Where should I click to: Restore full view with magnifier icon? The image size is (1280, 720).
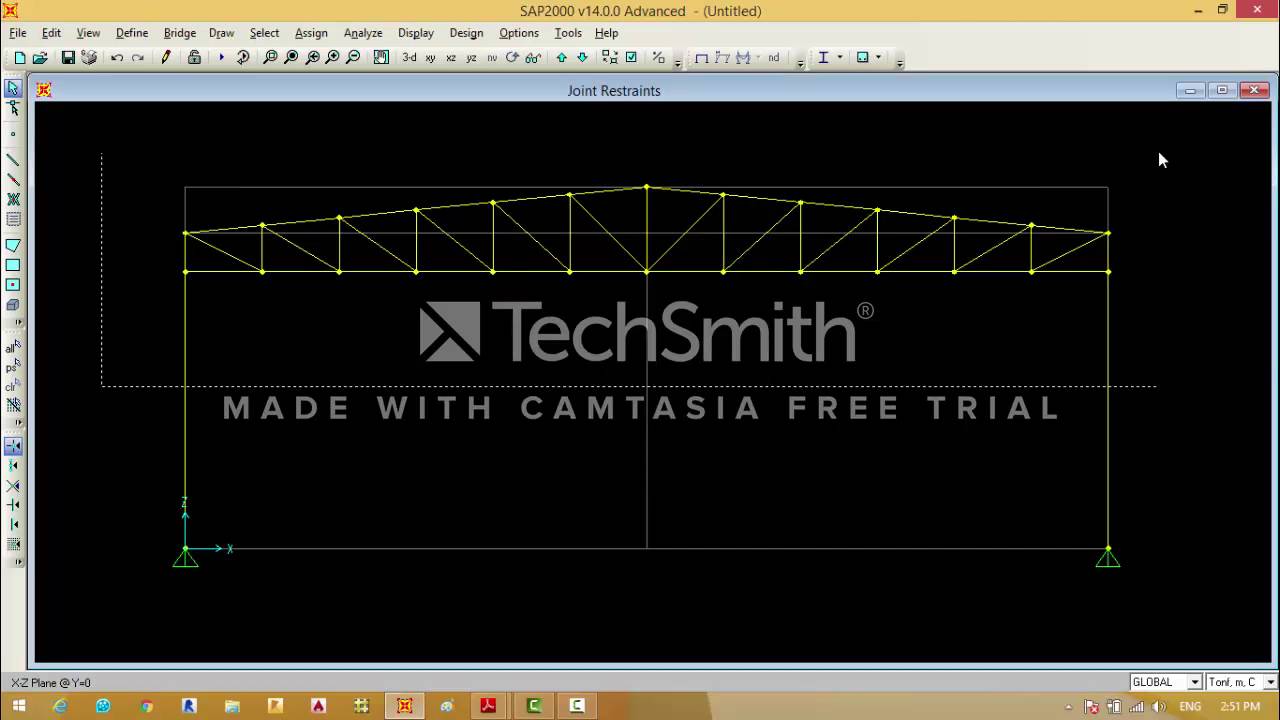click(x=291, y=58)
